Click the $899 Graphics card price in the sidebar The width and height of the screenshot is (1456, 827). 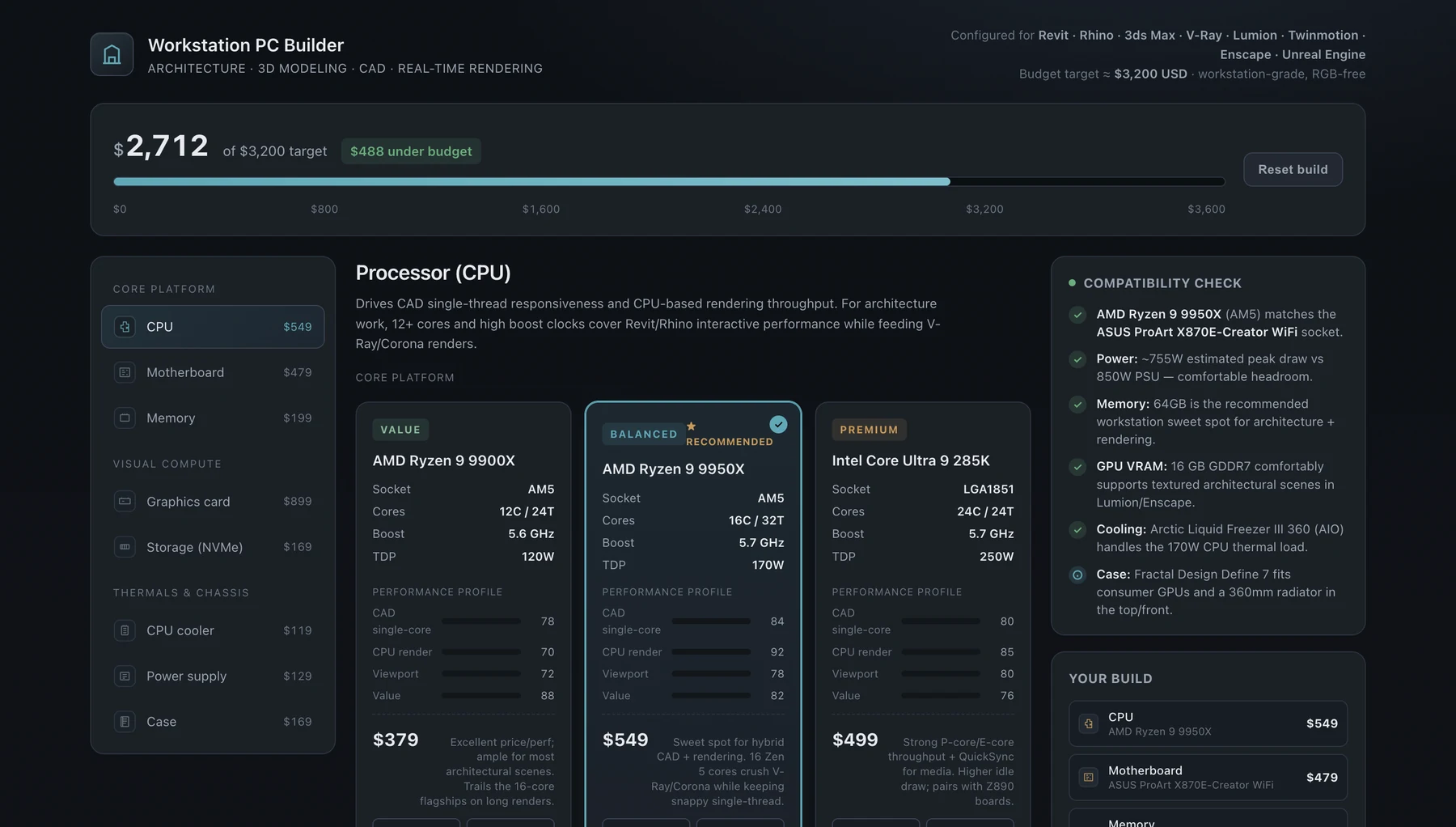coord(298,502)
